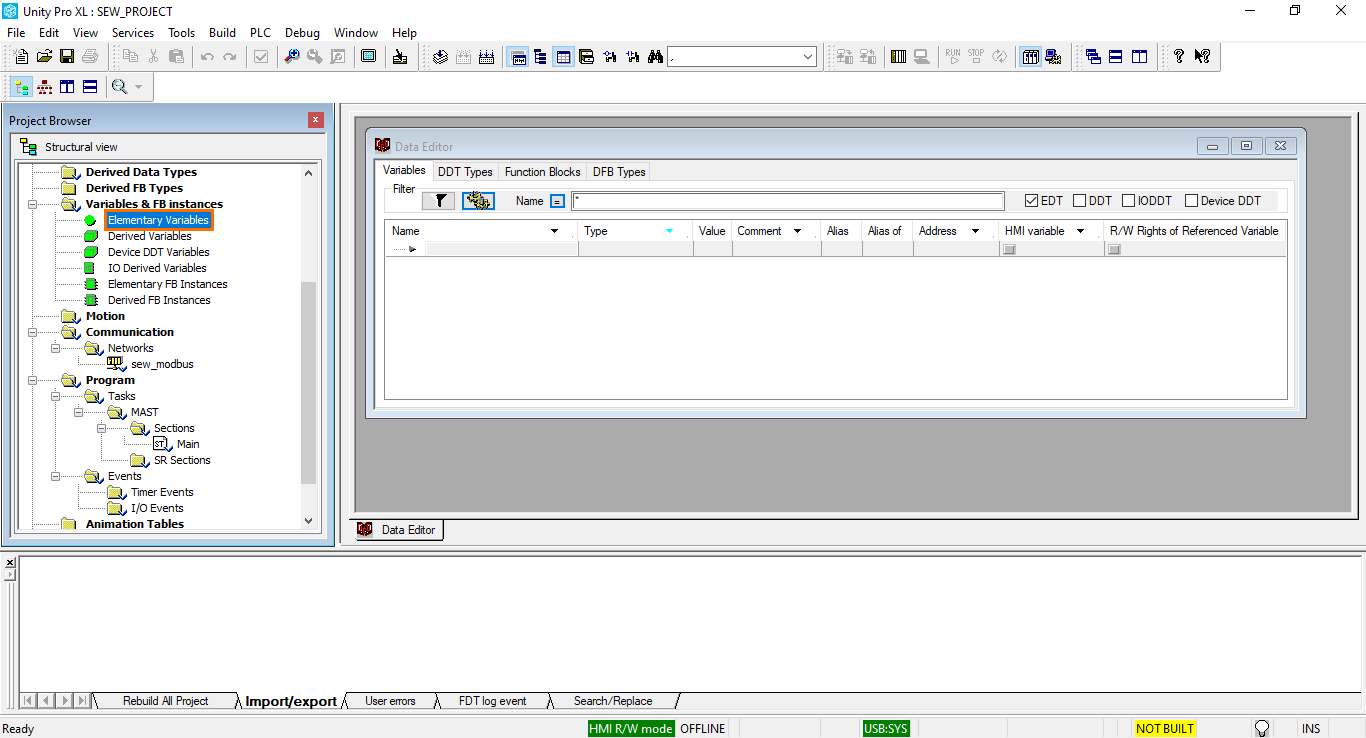1366x738 pixels.
Task: Enable the DDT filter checkbox
Action: point(1078,200)
